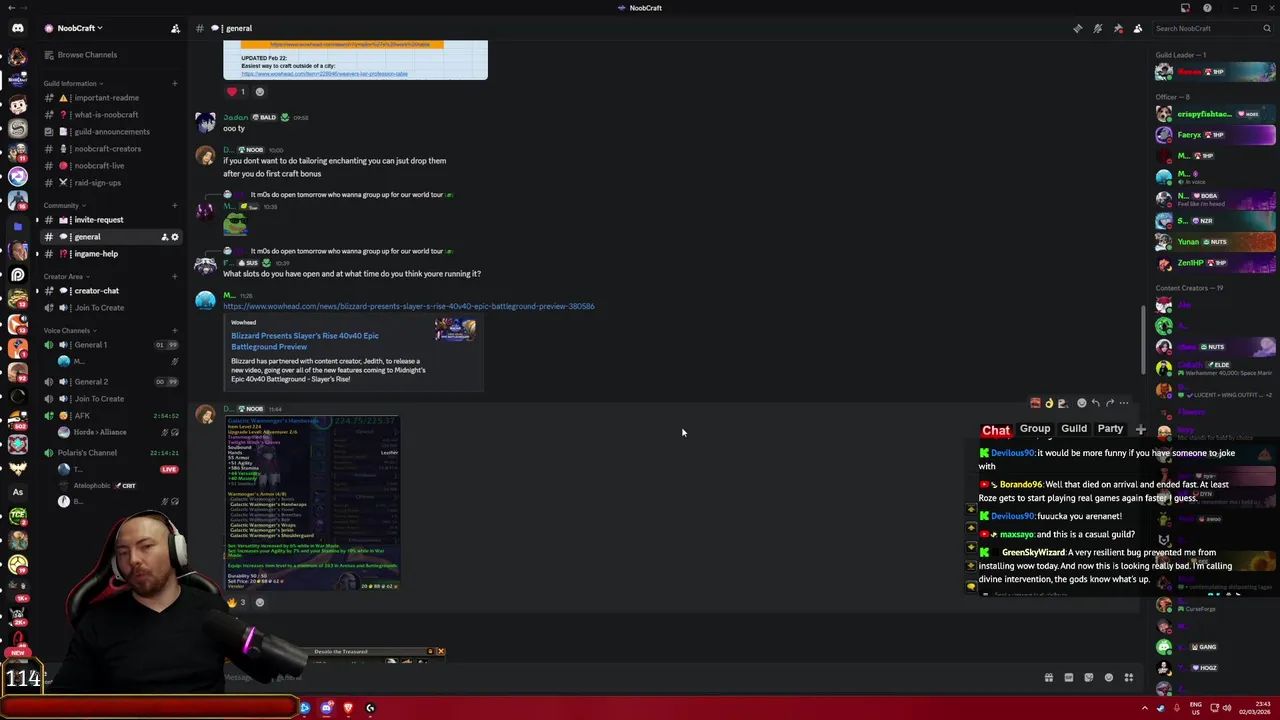The width and height of the screenshot is (1280, 720).
Task: Click the Search NoobCraft field
Action: click(x=1212, y=28)
